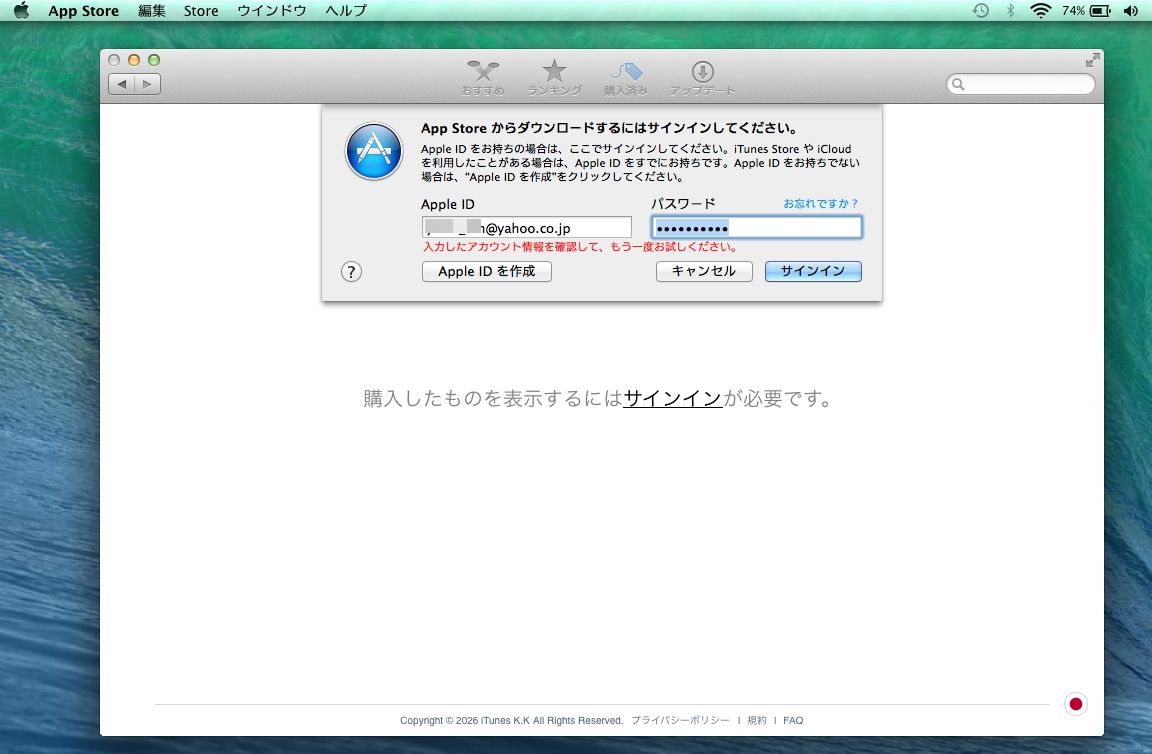The image size is (1152, 754).
Task: Click the Japan flag region icon
Action: pos(1075,704)
